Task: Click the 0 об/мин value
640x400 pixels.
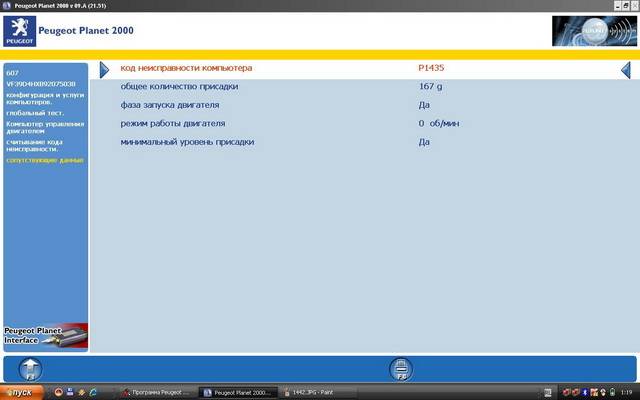Action: click(439, 123)
